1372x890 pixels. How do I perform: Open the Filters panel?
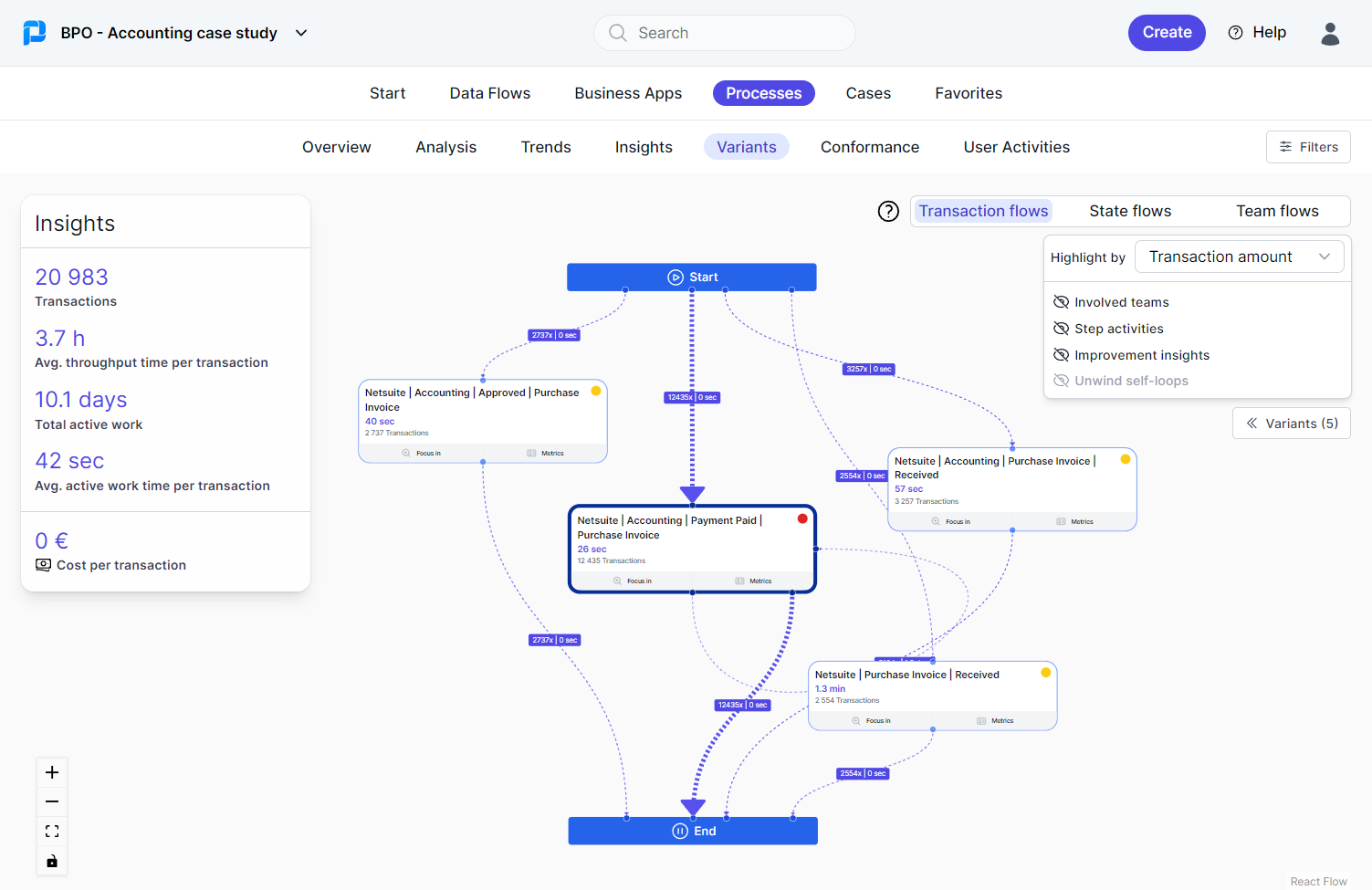(1308, 146)
